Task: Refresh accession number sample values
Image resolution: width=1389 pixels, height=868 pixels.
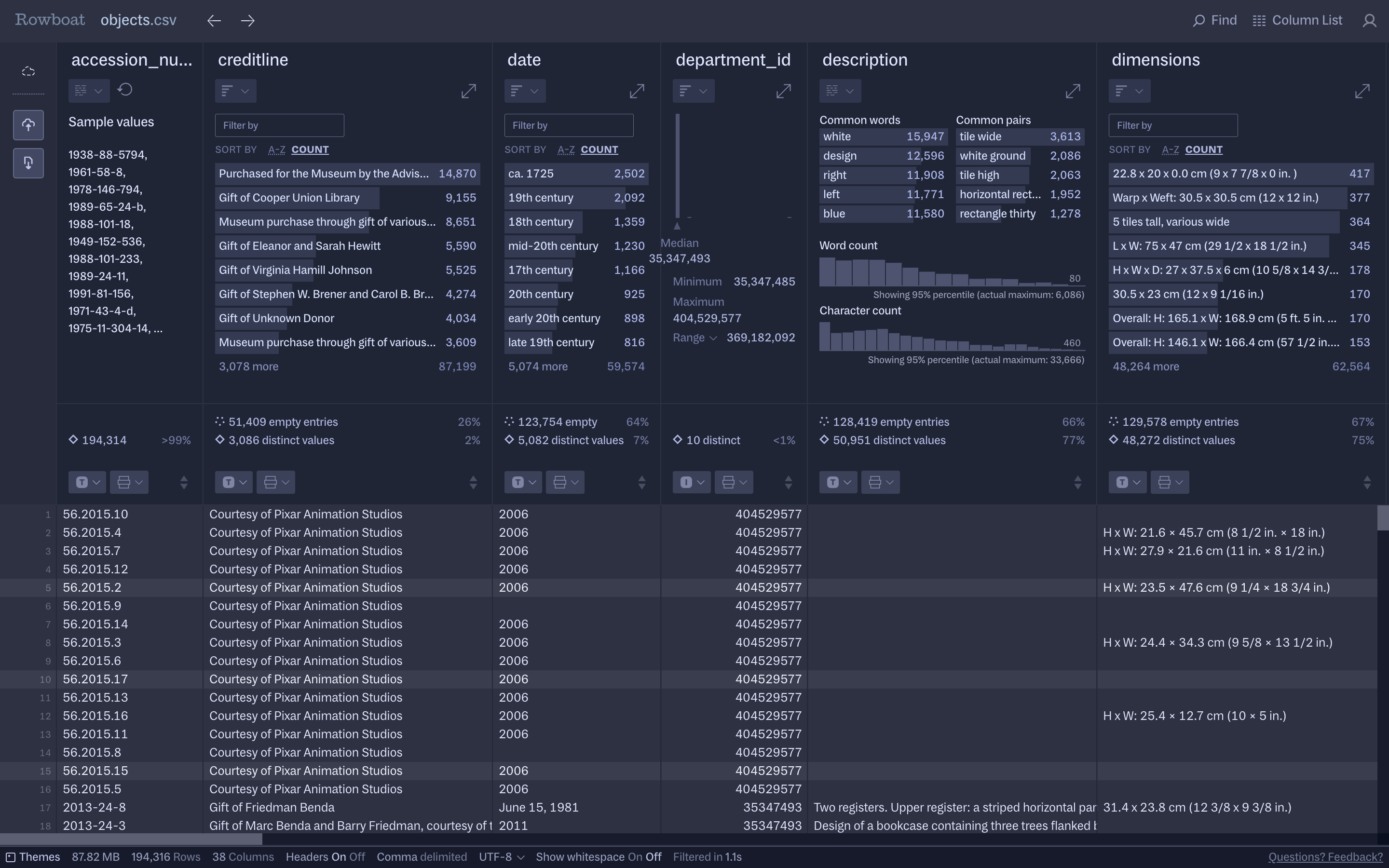Action: coord(125,90)
